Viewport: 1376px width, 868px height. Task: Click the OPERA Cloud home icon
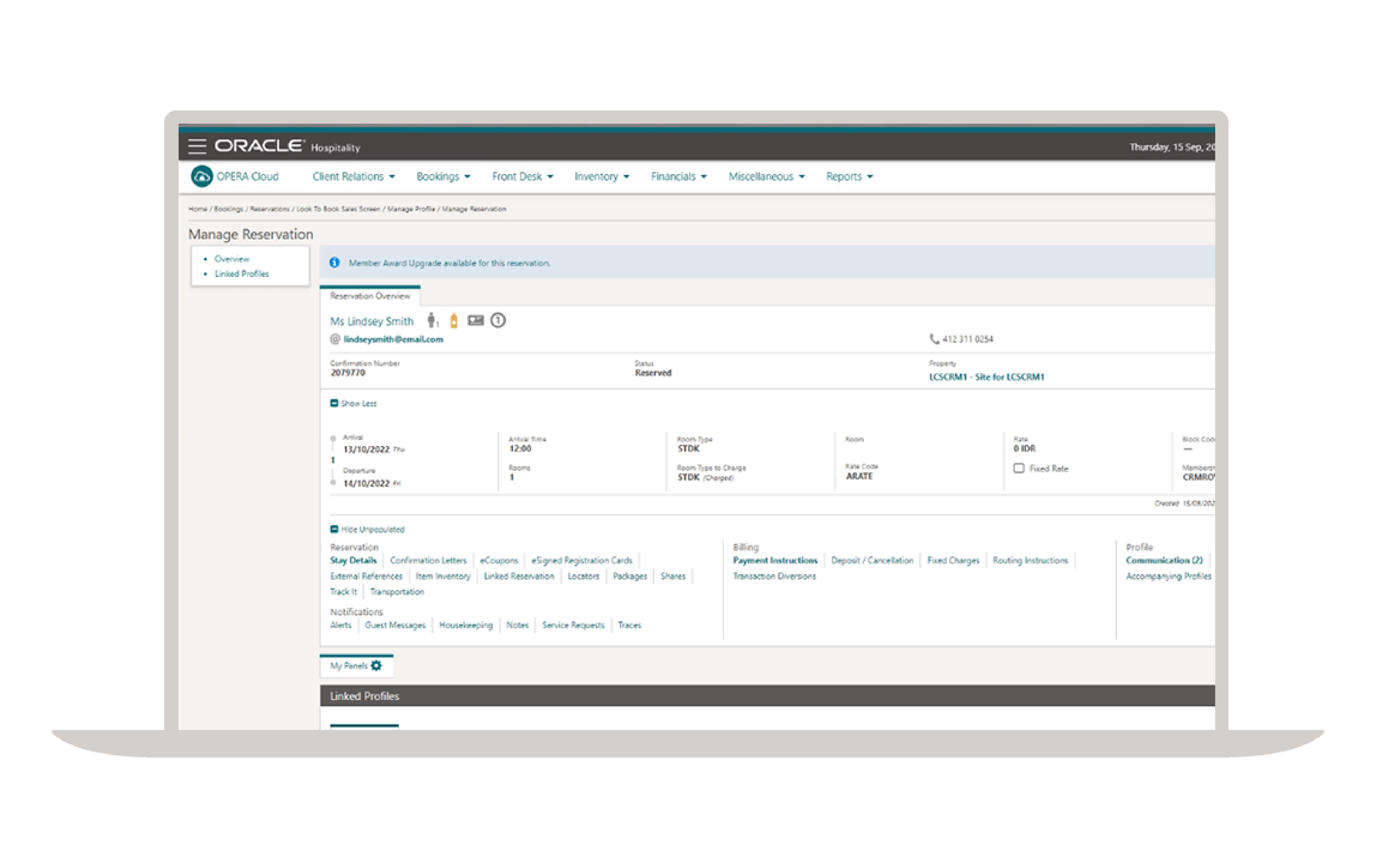pyautogui.click(x=201, y=176)
